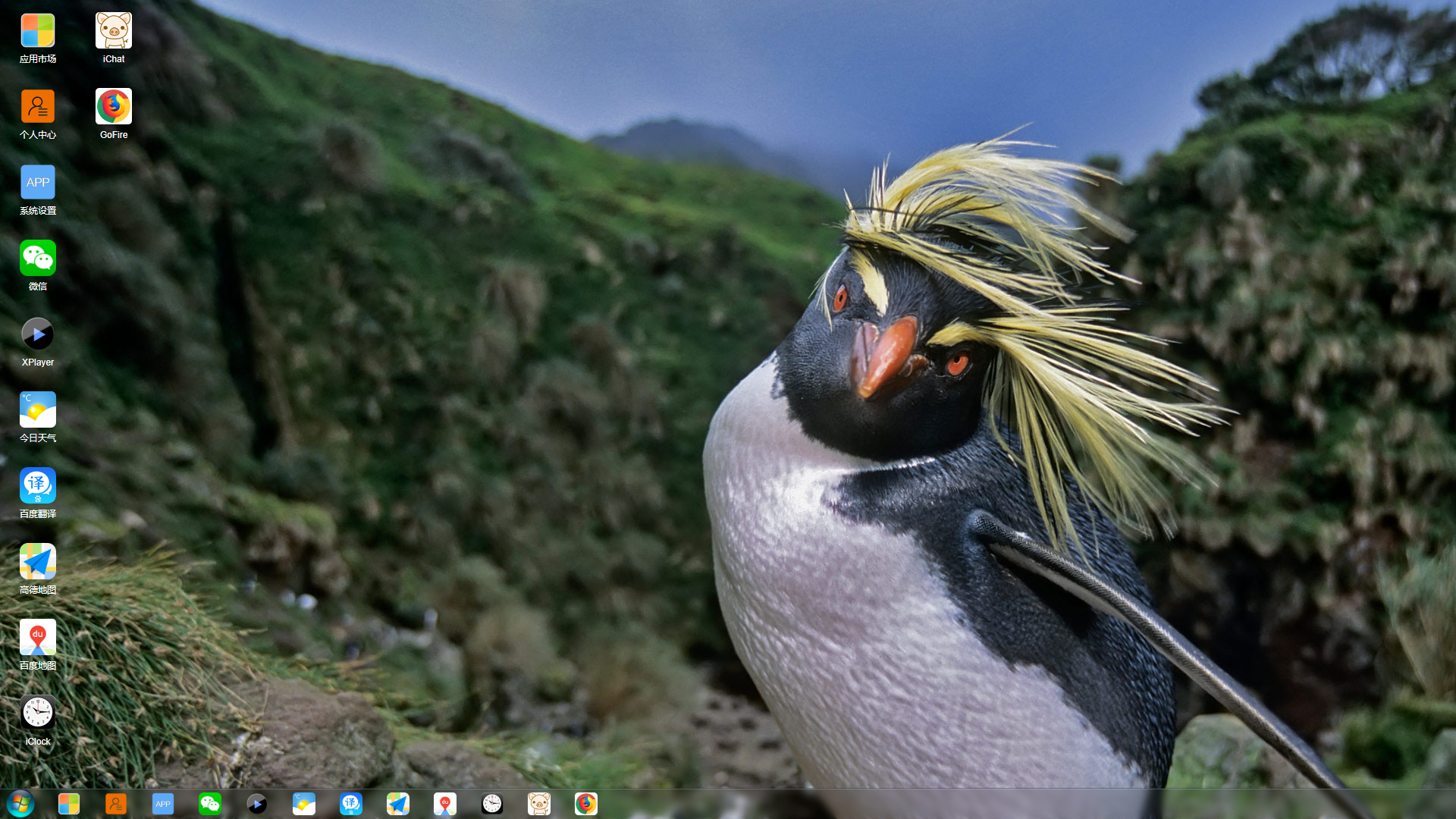
Task: Open 百度翻译 translate desktop icon
Action: tap(38, 486)
